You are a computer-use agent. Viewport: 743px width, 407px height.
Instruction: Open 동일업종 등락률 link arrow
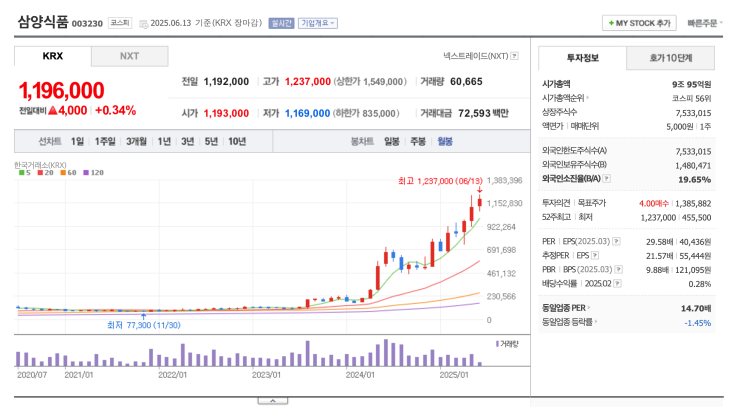coord(596,322)
